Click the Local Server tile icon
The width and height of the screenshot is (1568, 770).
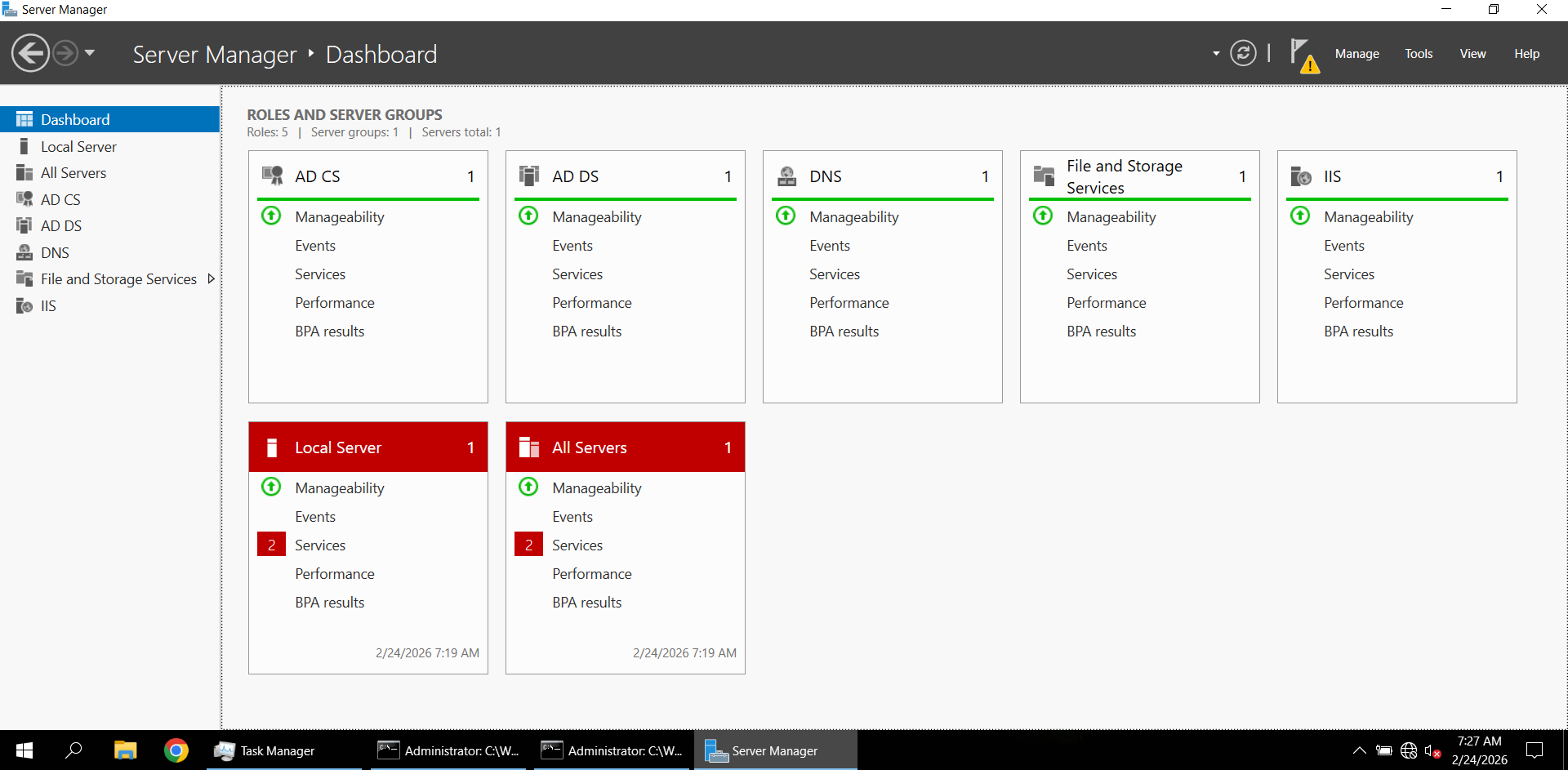(x=271, y=447)
